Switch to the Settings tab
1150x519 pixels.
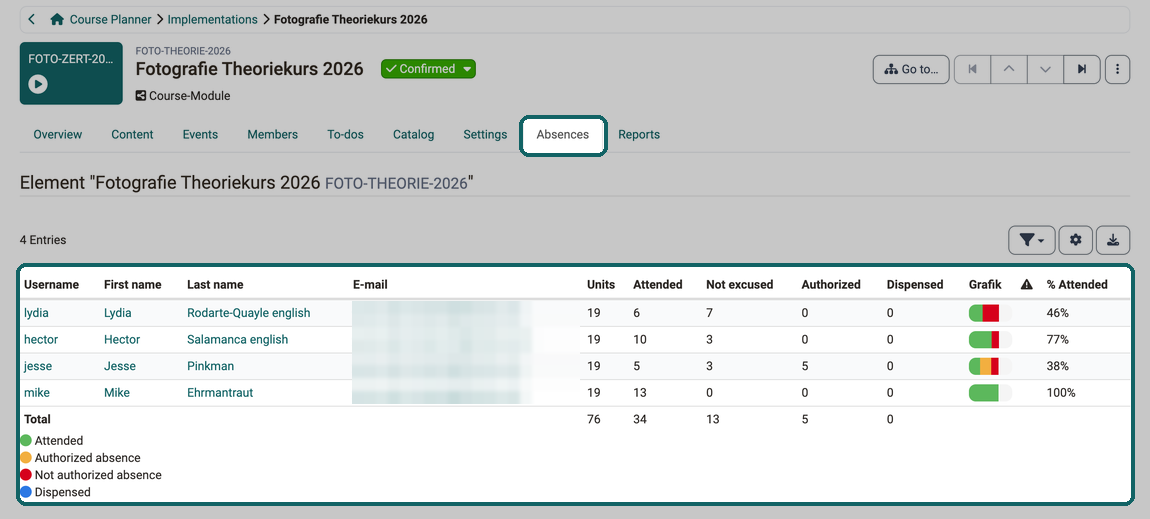(x=485, y=135)
